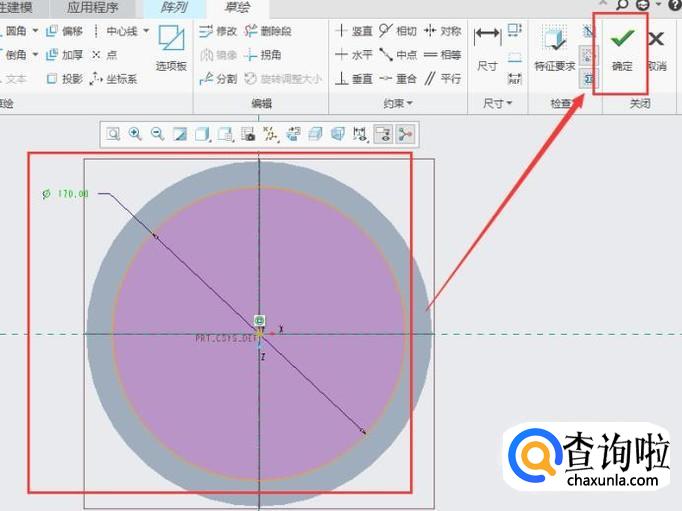
Task: Click the sketch view orientation icon
Action: [293, 134]
